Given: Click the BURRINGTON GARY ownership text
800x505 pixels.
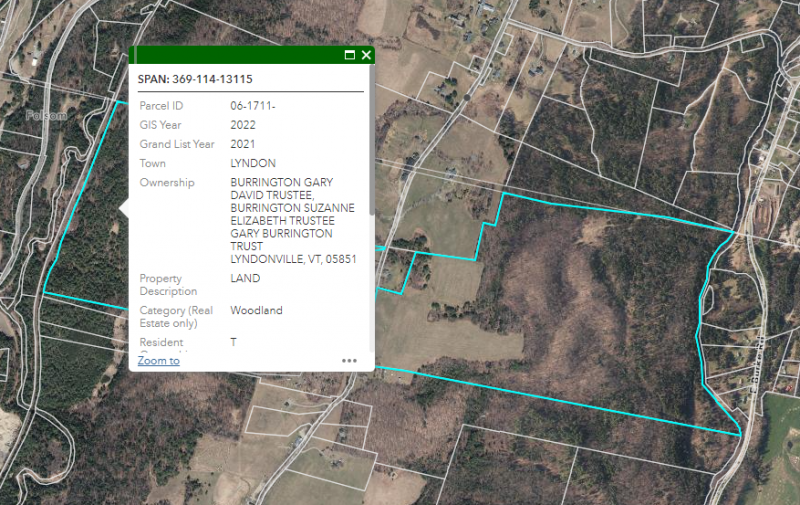Looking at the screenshot, I should coord(281,182).
